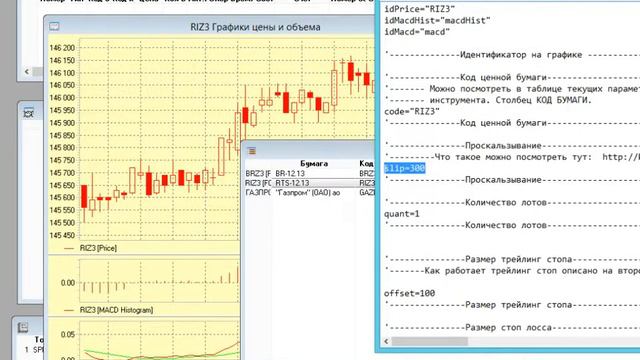Click the BRZ3 cell in the first column
Viewport: 640px width, 360px height.
pos(258,173)
